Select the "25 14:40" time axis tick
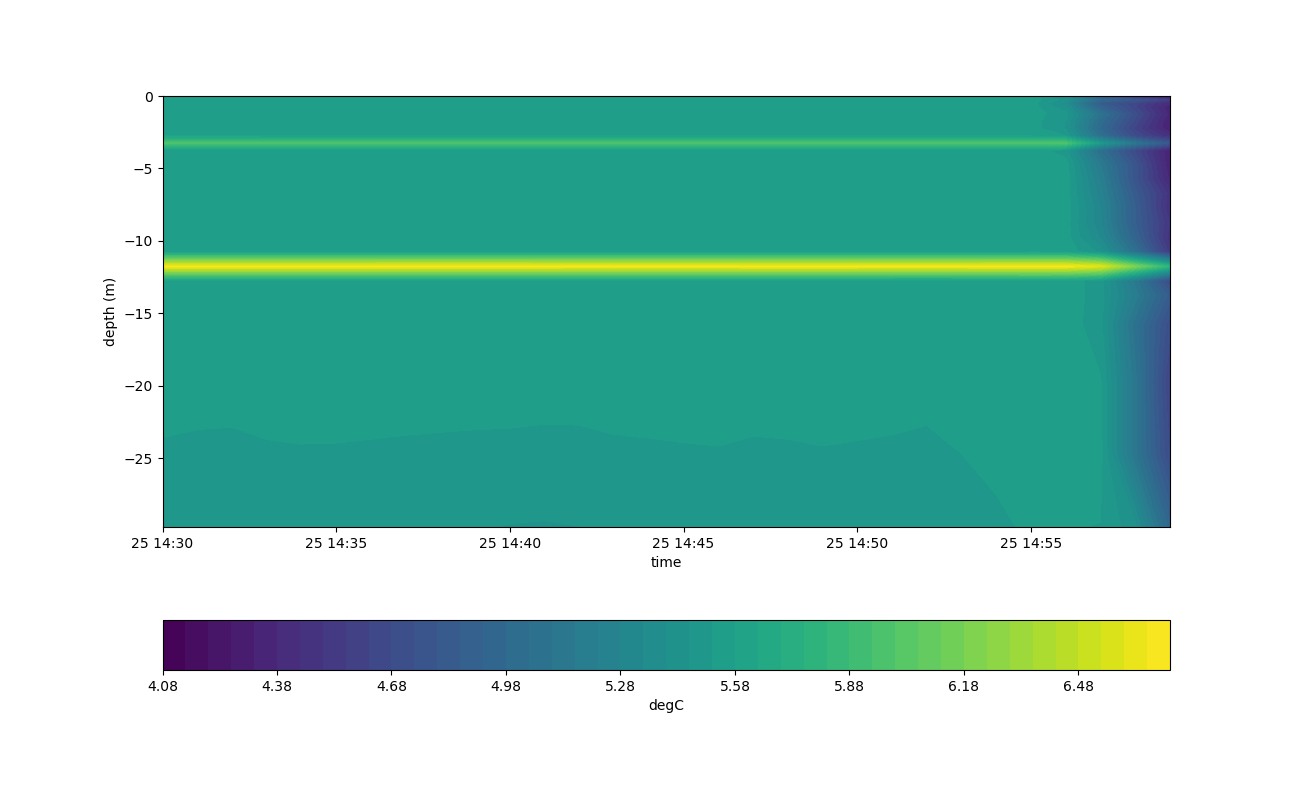 pos(510,544)
